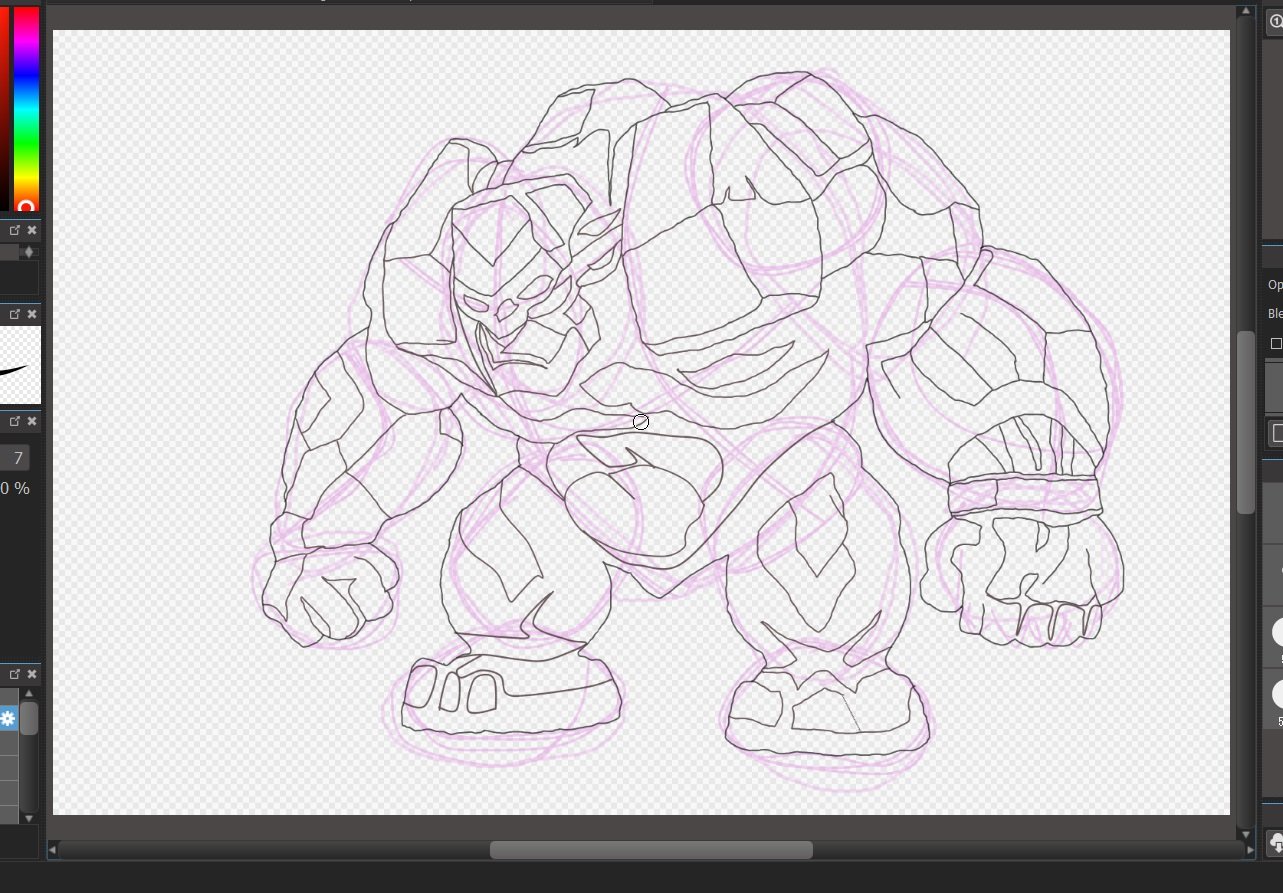
Task: Float the docker showing the brush stroke preview
Action: coord(15,314)
